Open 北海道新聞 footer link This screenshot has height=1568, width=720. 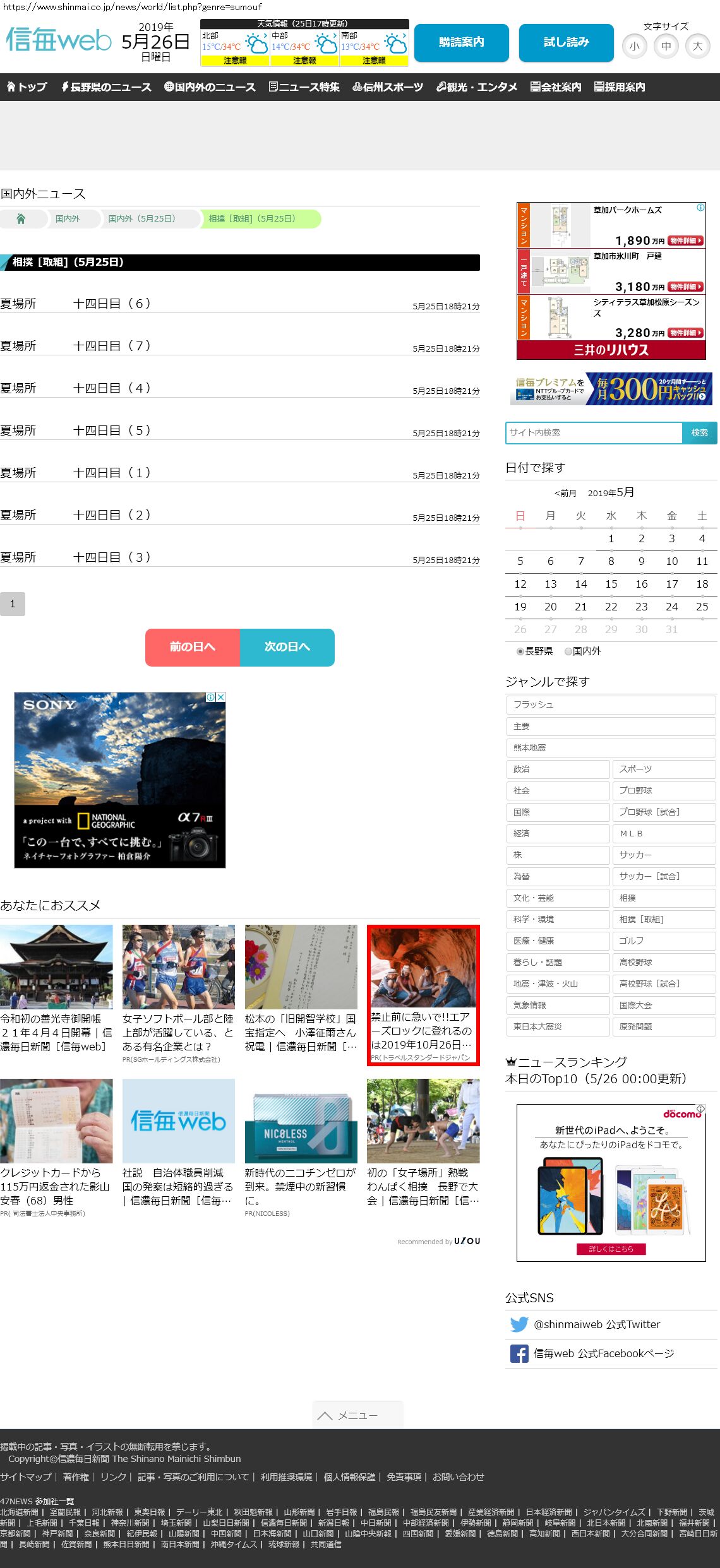click(19, 1512)
